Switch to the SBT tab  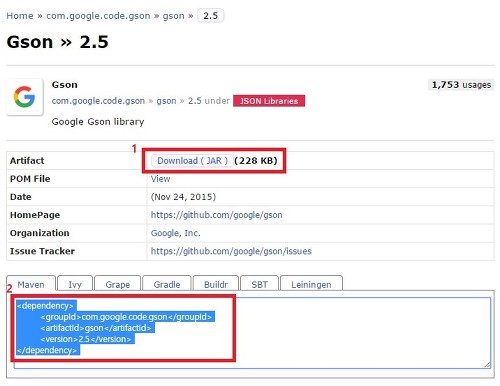(259, 284)
